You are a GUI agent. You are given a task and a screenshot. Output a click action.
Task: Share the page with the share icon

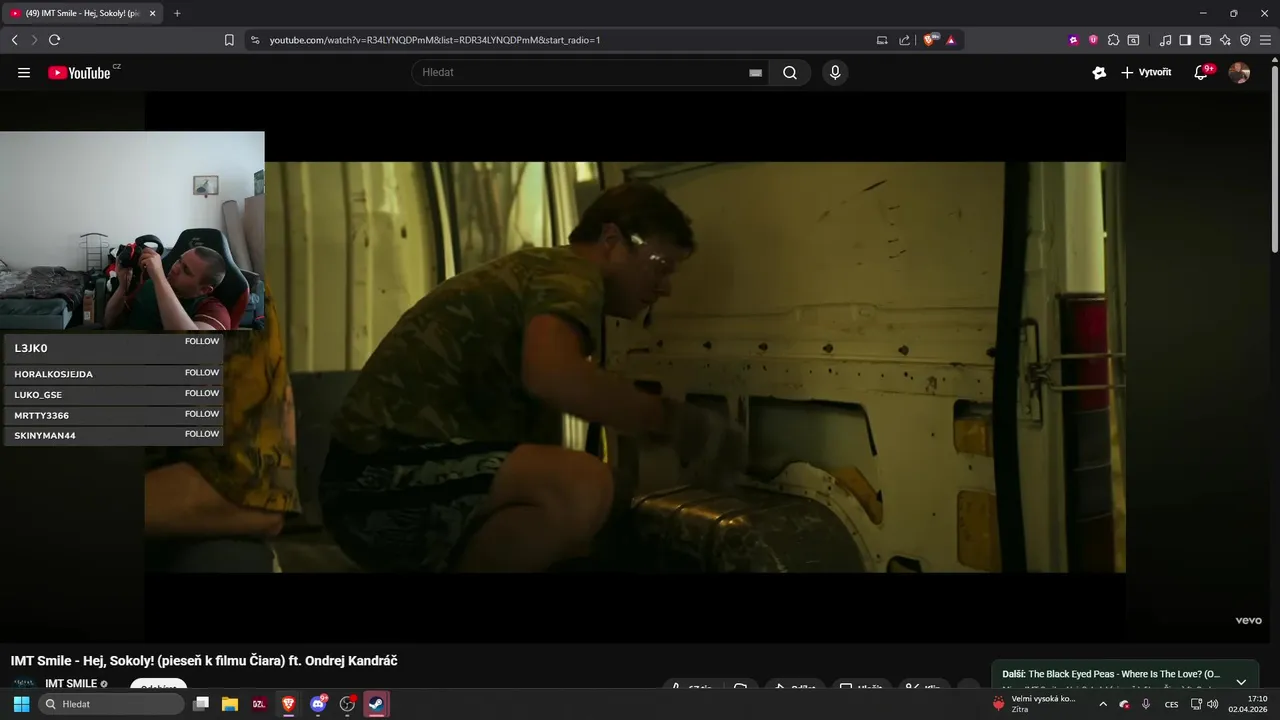[x=905, y=40]
